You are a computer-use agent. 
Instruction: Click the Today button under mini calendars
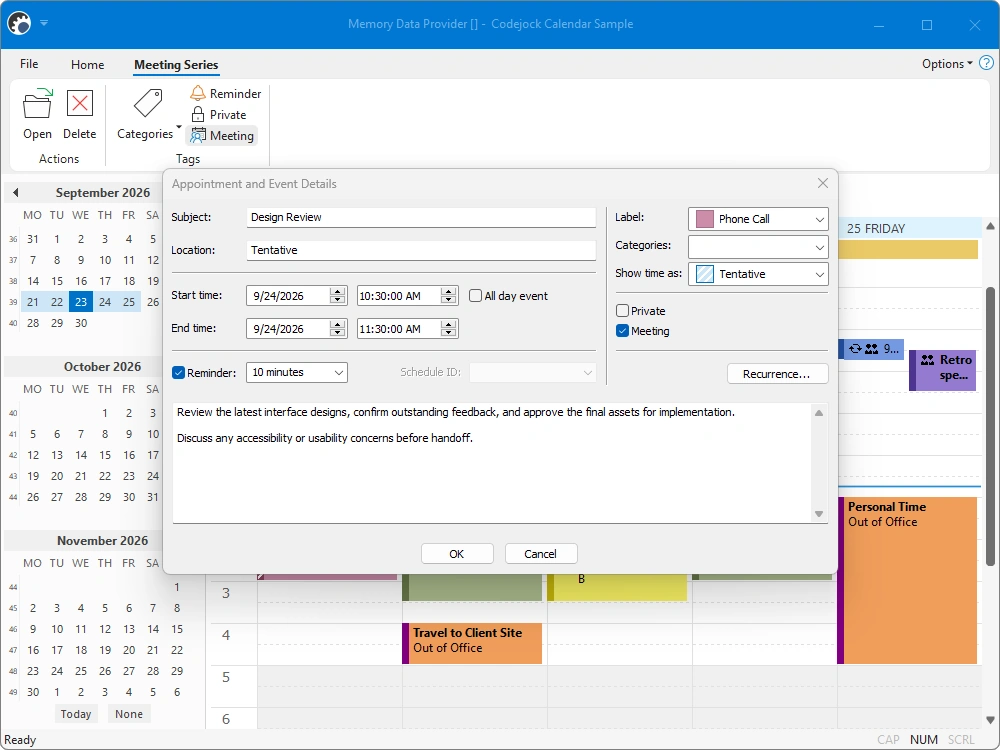(76, 714)
